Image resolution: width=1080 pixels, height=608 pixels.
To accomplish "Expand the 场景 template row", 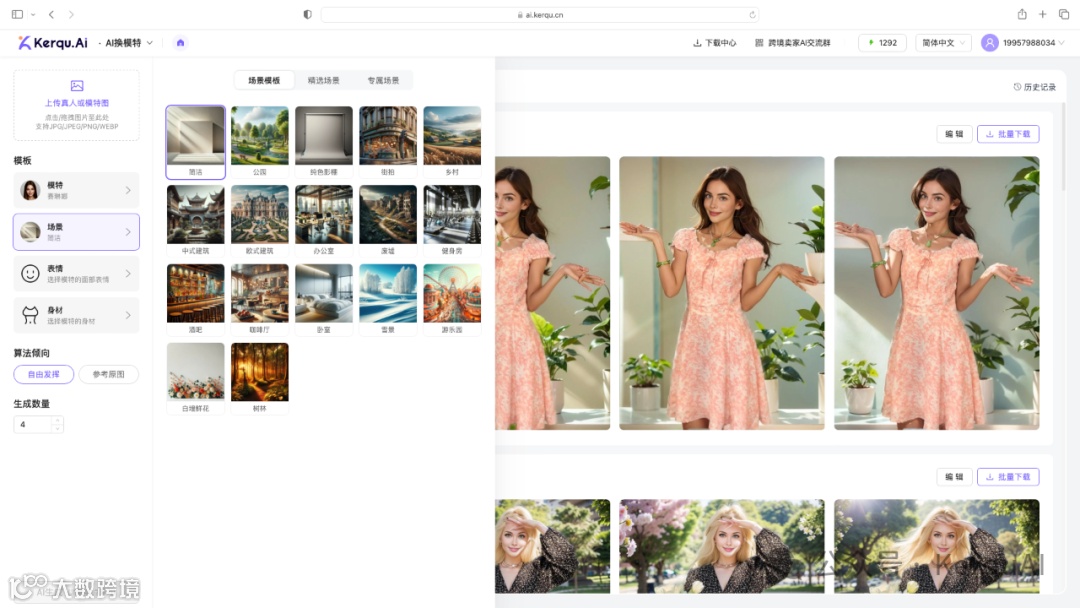I will point(76,232).
